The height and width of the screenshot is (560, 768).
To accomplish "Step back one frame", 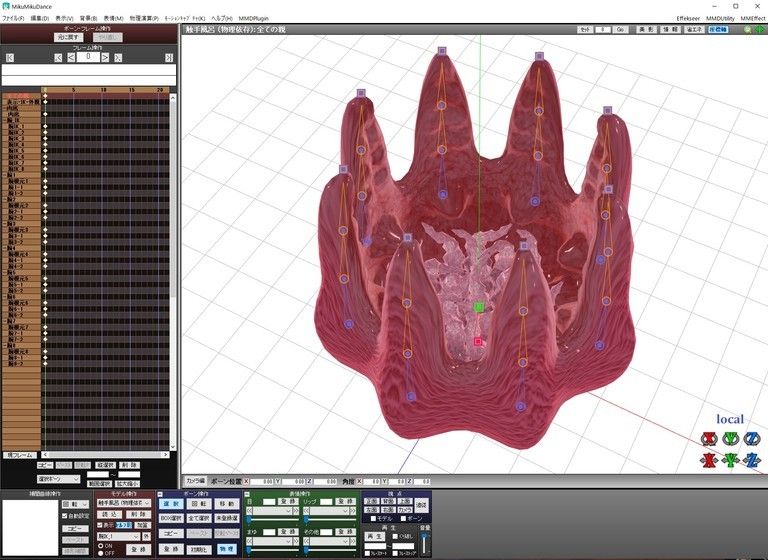I will pos(71,58).
